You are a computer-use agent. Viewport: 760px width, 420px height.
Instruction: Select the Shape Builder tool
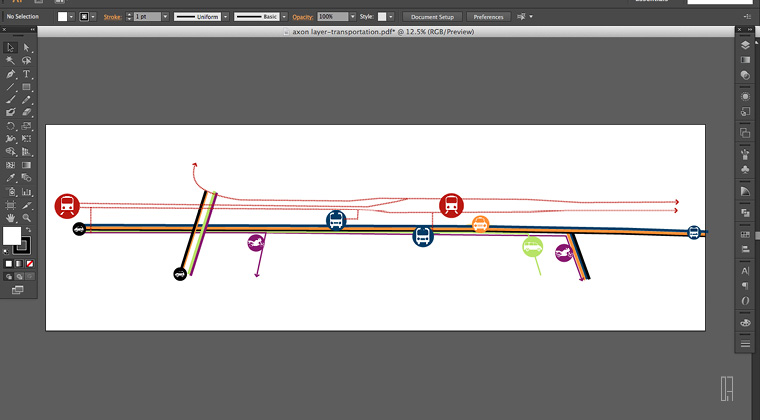click(10, 152)
